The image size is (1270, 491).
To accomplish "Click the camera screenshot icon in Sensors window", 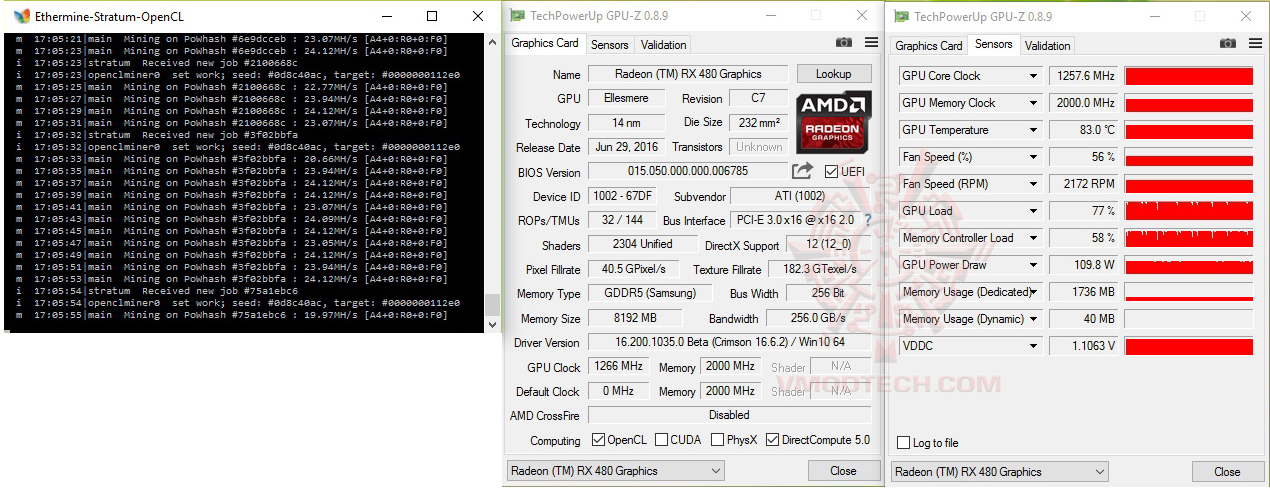I will point(1228,44).
